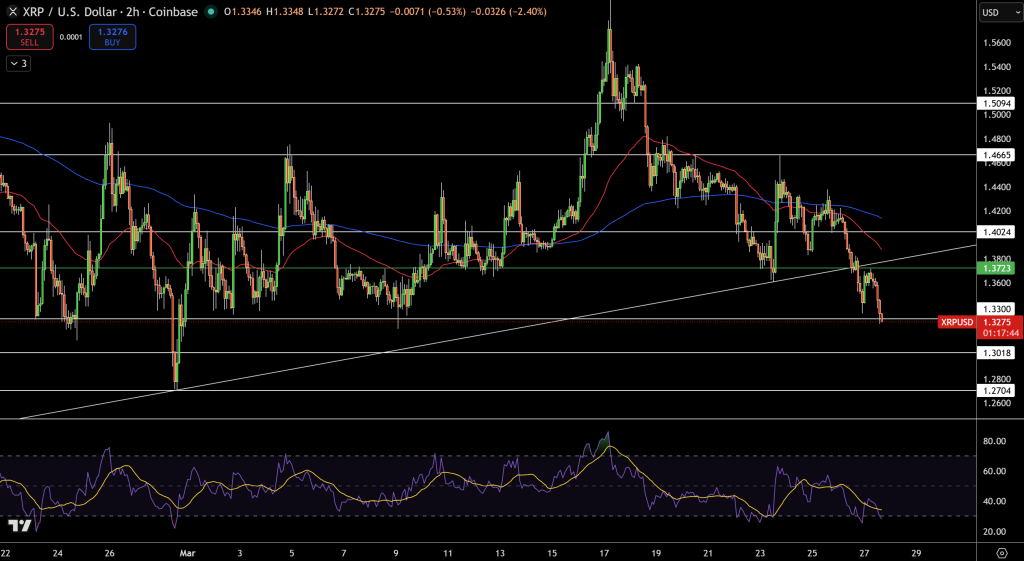Select the 1.4024 horizontal line price label
1024x561 pixels.
996,232
